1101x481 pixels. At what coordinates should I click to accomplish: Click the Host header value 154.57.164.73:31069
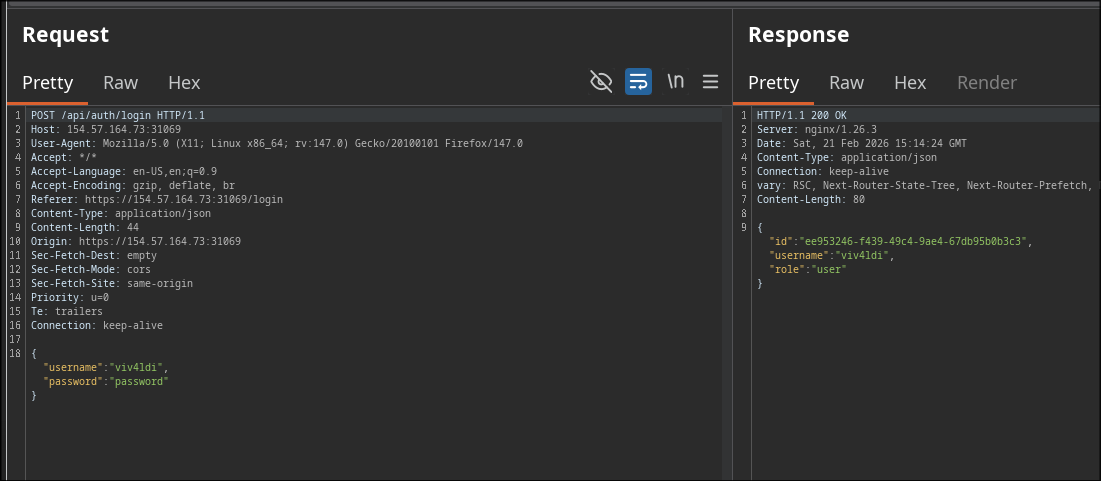124,129
